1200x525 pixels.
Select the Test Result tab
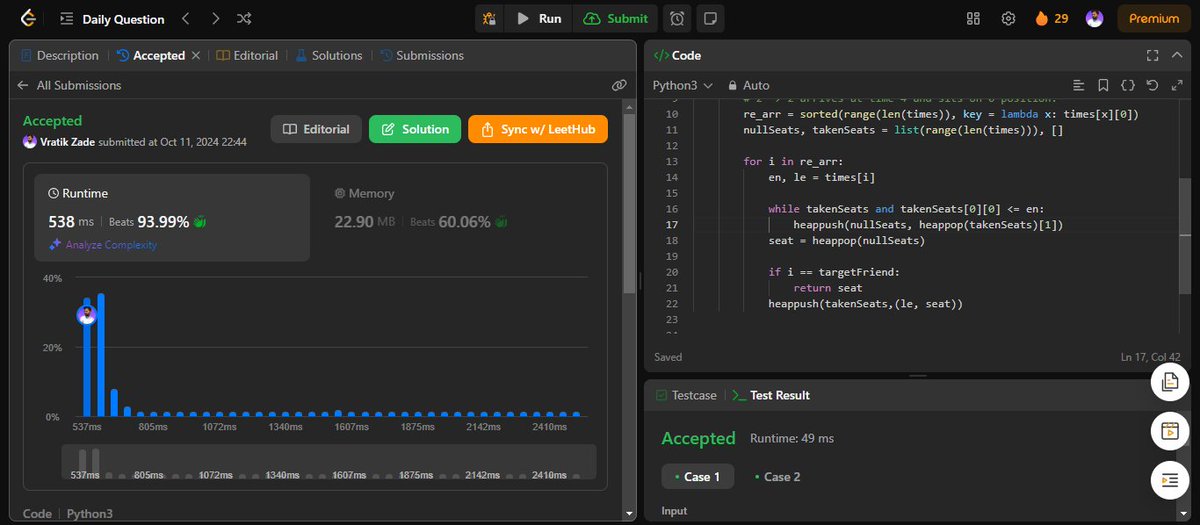coord(771,395)
